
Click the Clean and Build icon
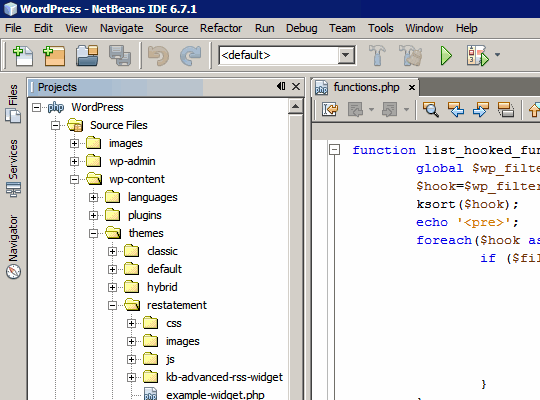tap(411, 55)
